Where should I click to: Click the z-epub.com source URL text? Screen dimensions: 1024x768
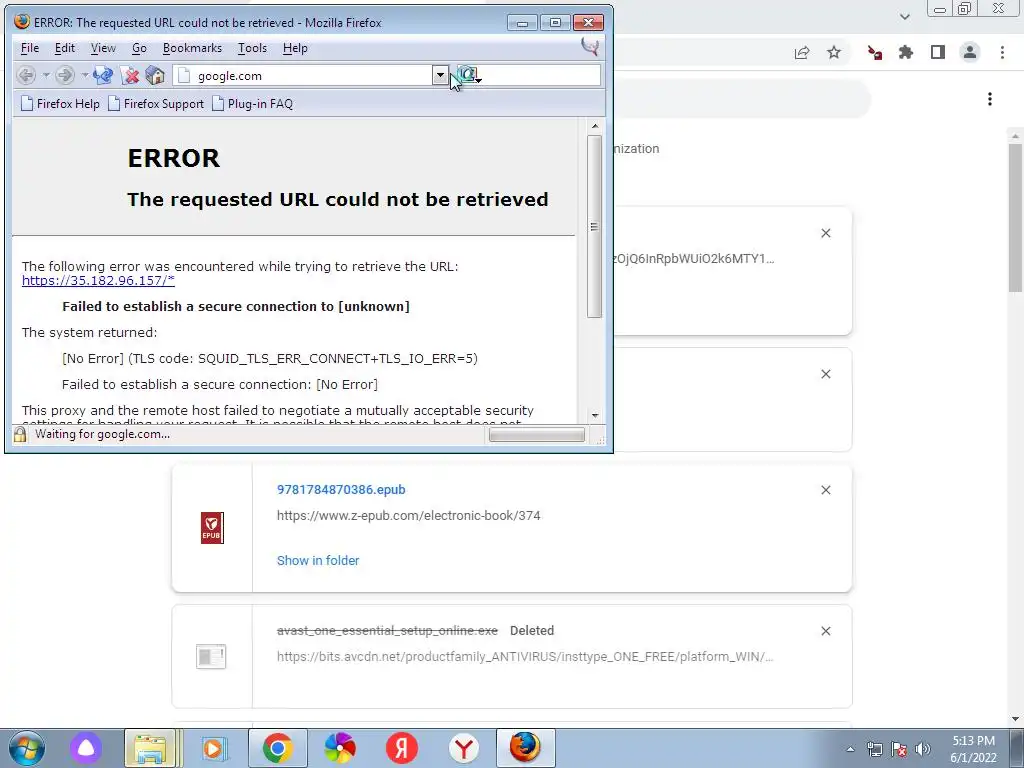click(x=408, y=515)
